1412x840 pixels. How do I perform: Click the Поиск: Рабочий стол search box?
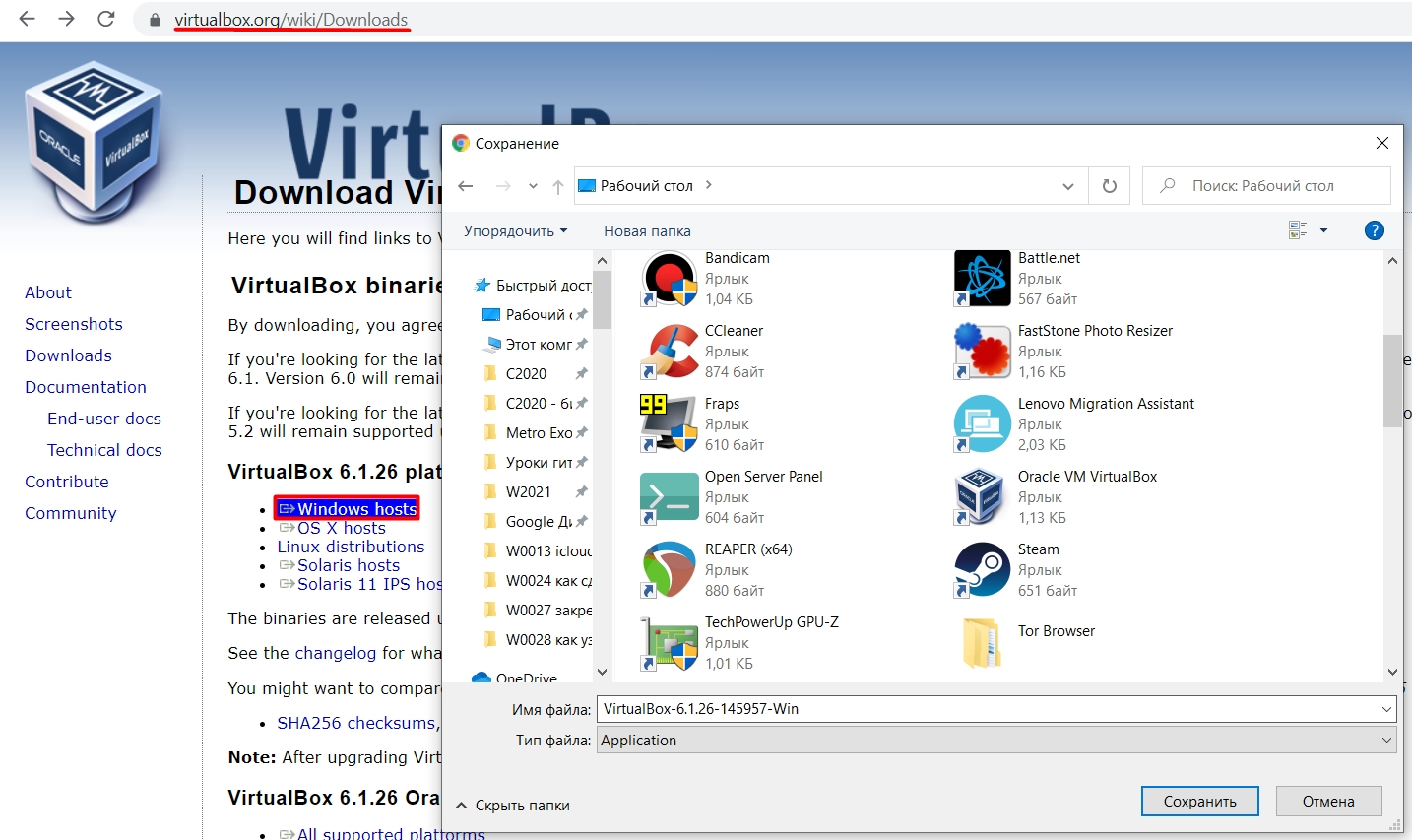click(1266, 185)
